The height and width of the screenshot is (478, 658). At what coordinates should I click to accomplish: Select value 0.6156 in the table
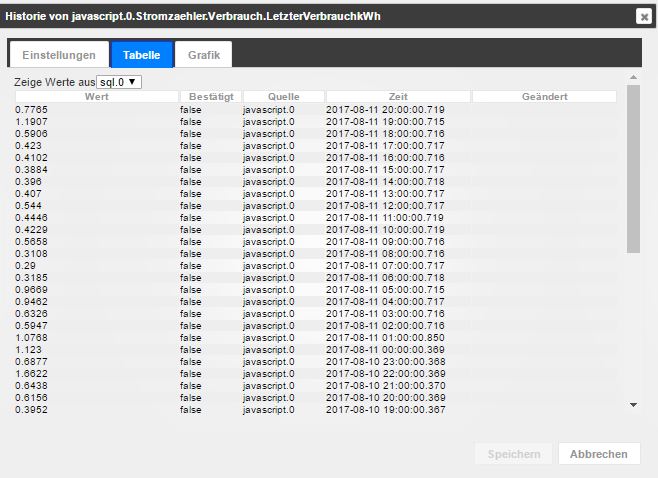coord(31,397)
